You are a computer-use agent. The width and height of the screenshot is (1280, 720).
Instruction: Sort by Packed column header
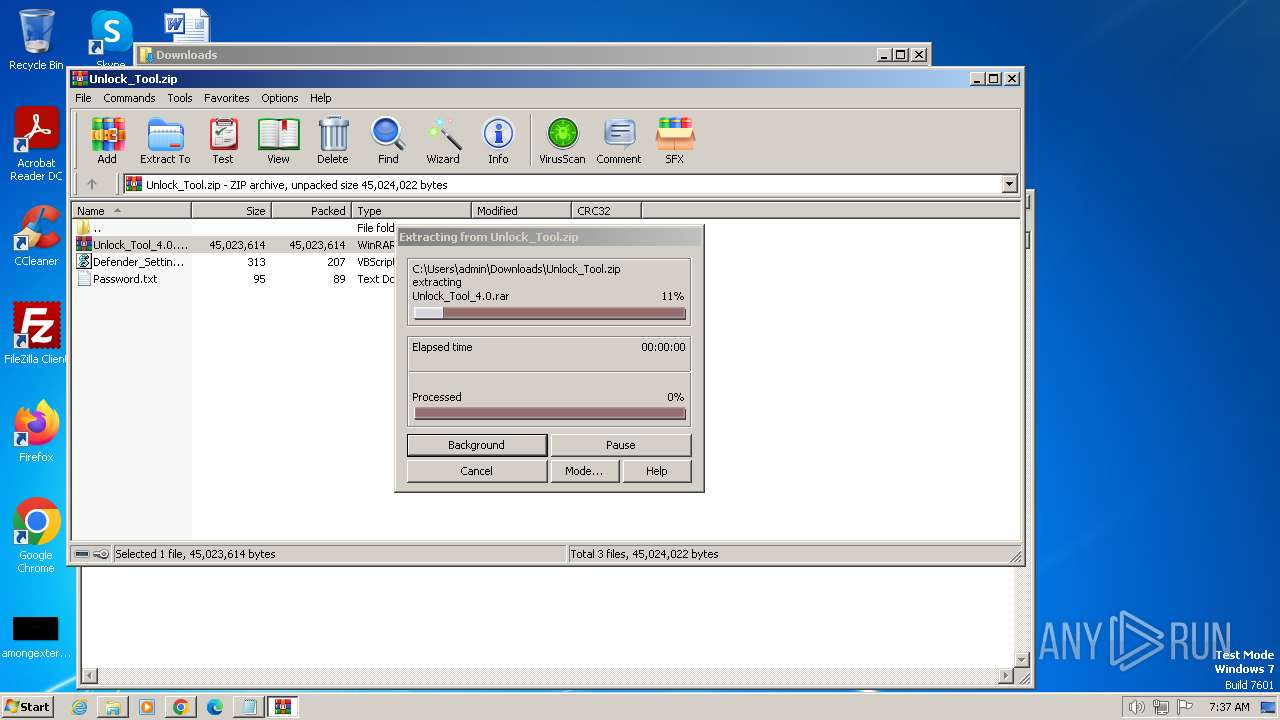(311, 211)
